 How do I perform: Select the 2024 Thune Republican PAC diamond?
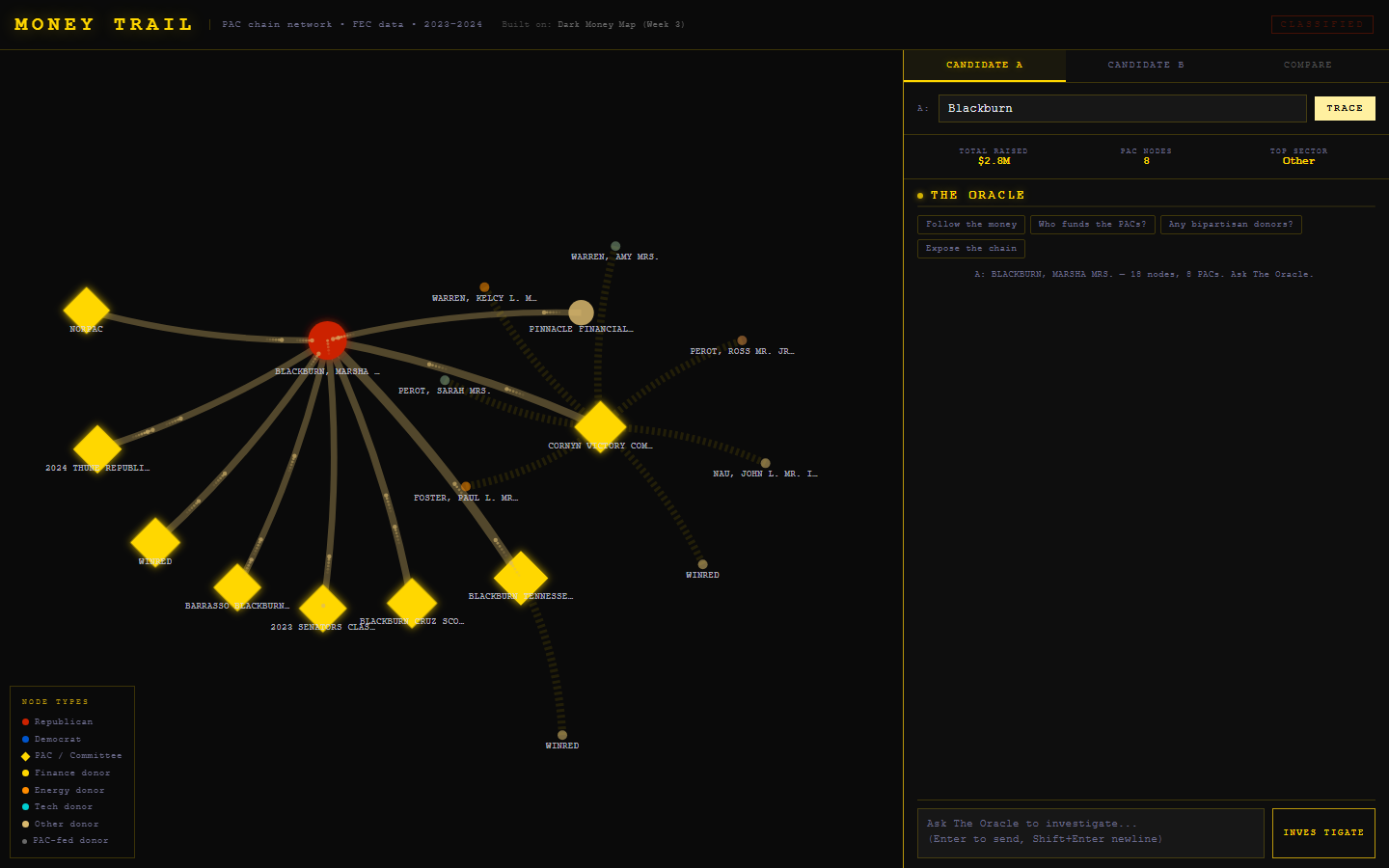[97, 448]
